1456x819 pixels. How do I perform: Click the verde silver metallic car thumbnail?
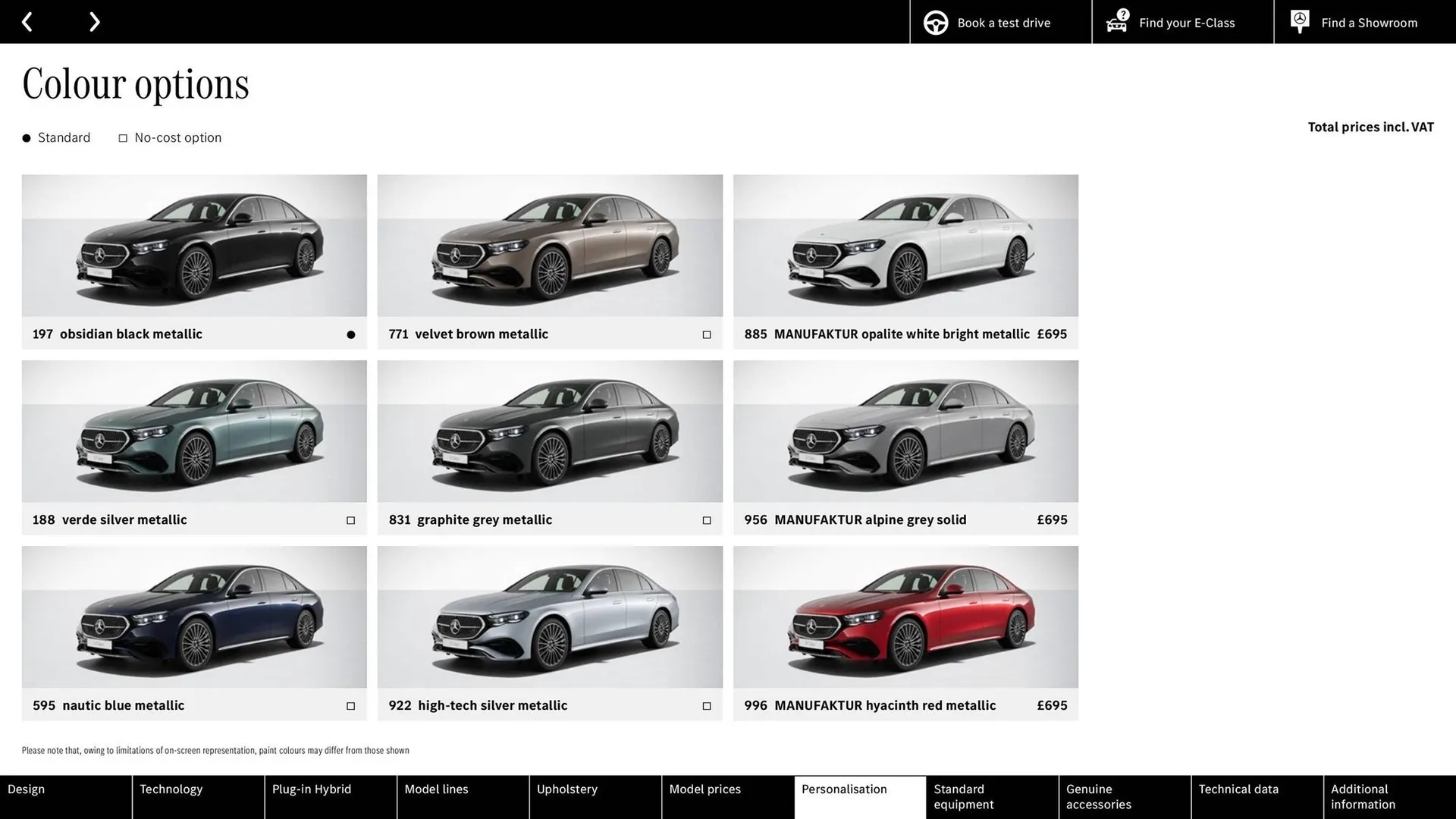193,431
